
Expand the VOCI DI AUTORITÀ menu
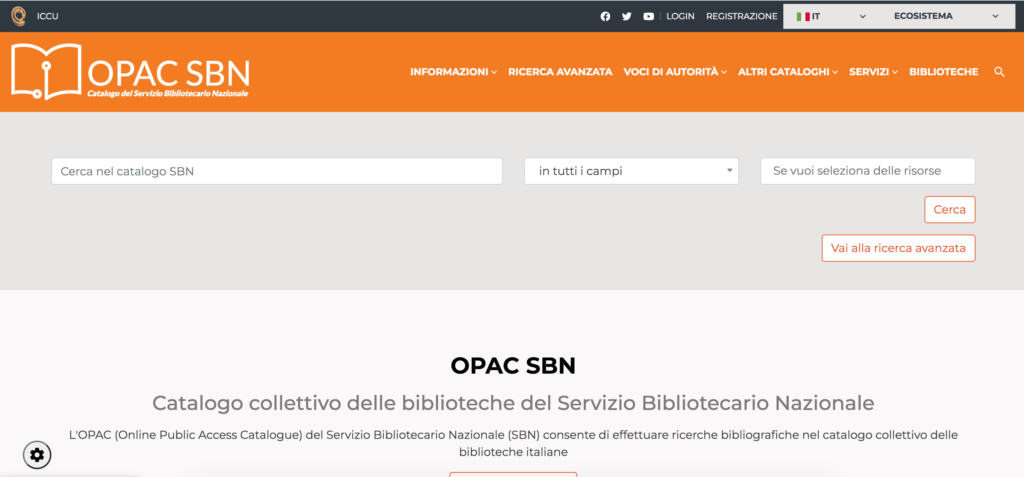click(675, 72)
